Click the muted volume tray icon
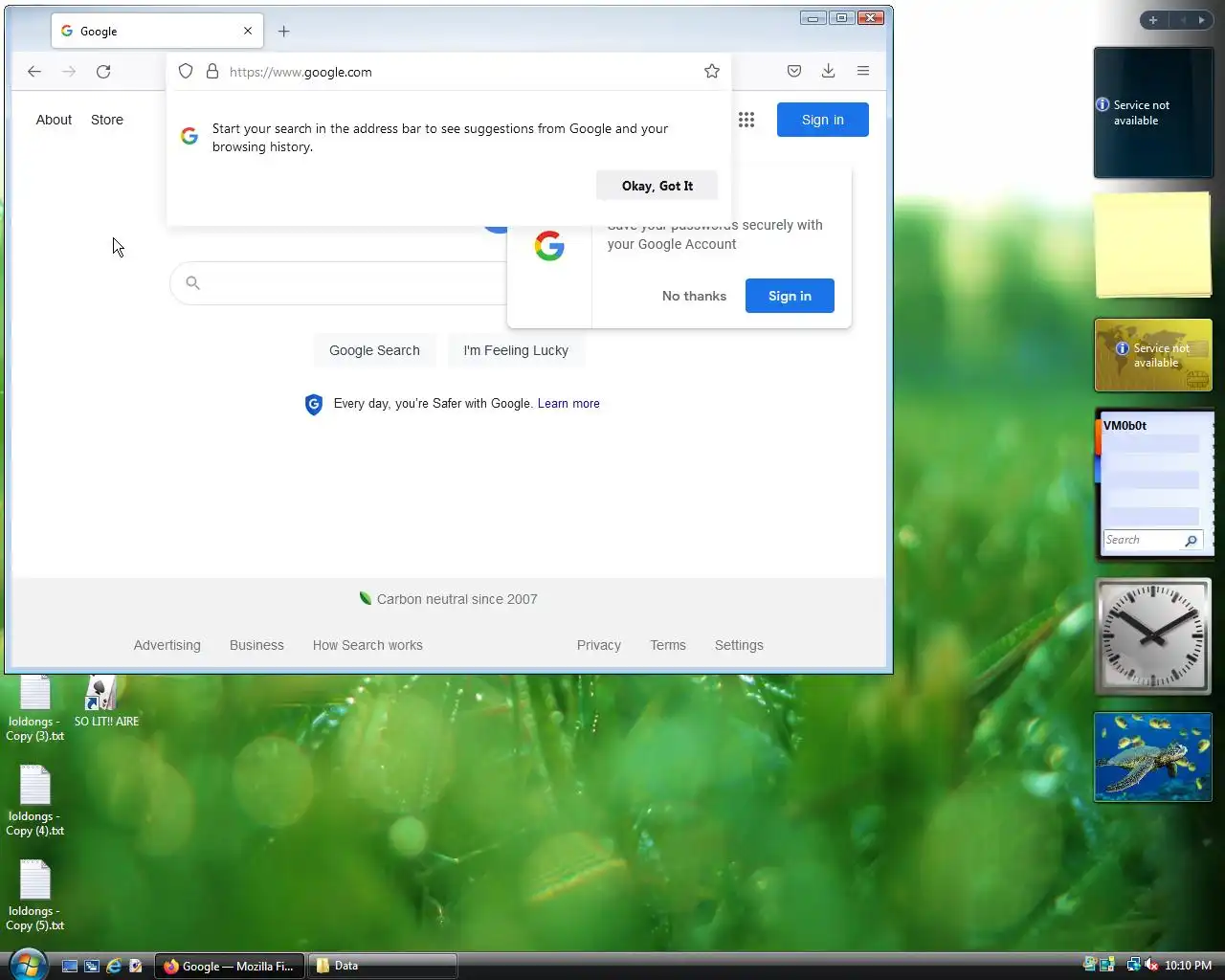 point(1151,965)
